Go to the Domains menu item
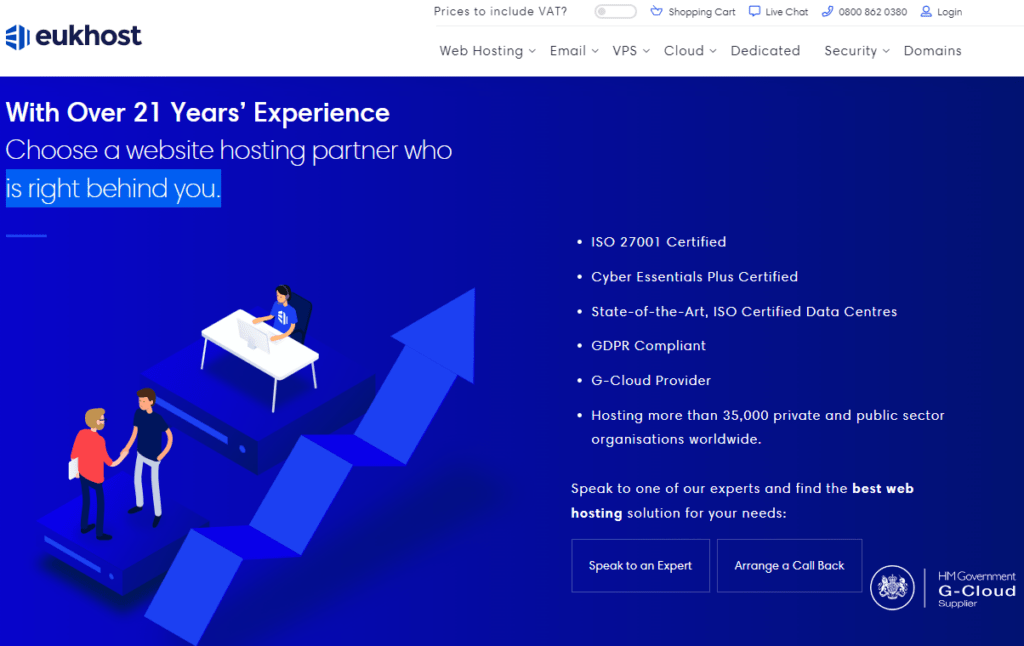This screenshot has width=1024, height=646. tap(933, 51)
